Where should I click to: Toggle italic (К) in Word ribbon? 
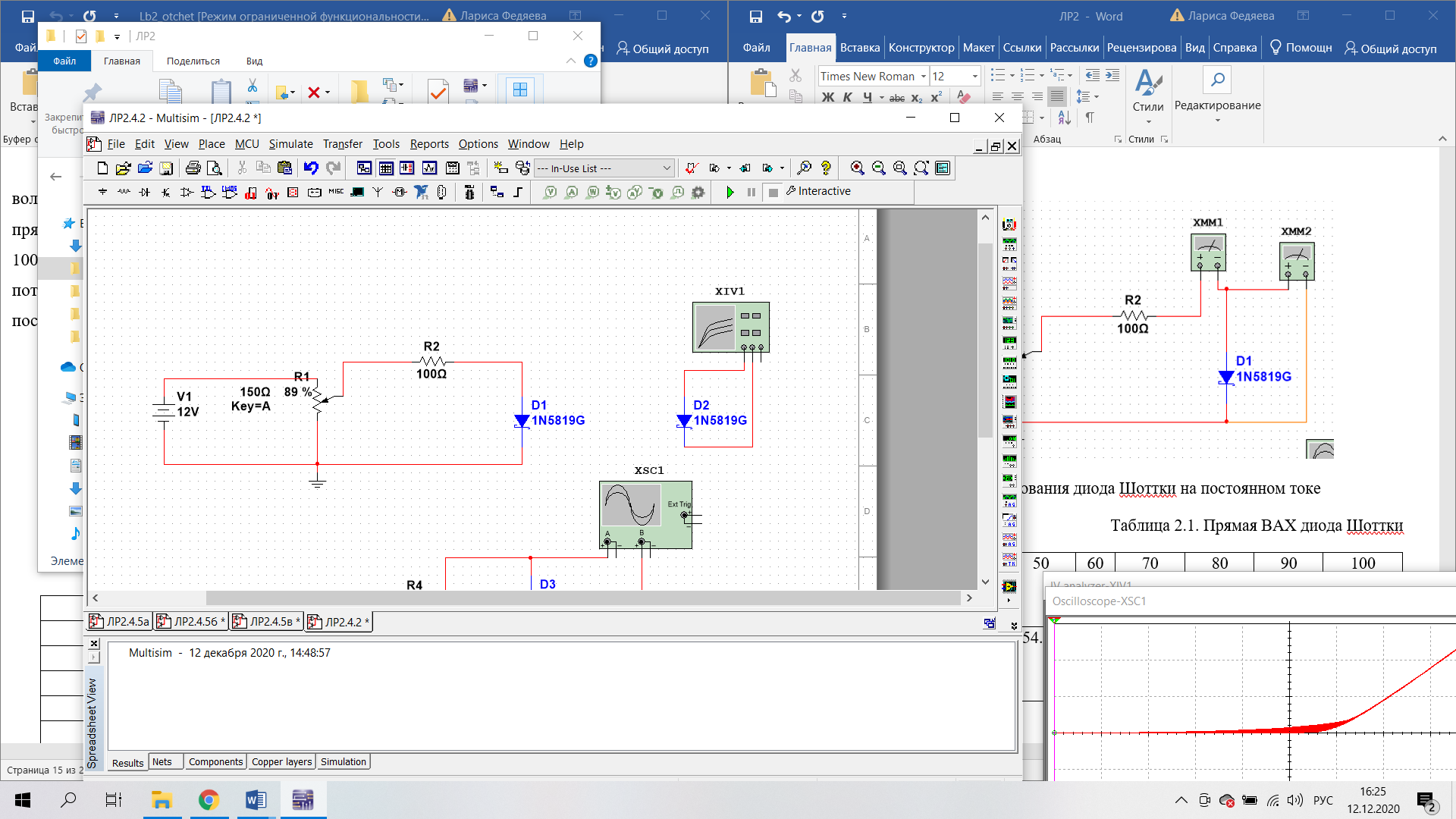pos(848,97)
